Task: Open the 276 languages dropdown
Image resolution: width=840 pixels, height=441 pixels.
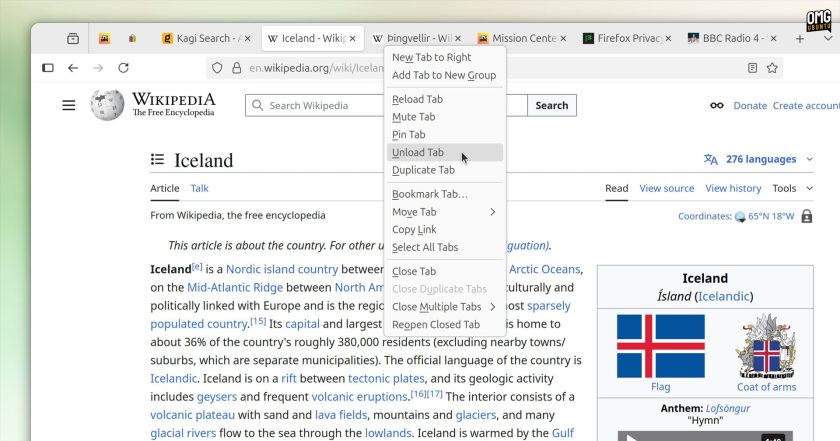Action: click(759, 159)
